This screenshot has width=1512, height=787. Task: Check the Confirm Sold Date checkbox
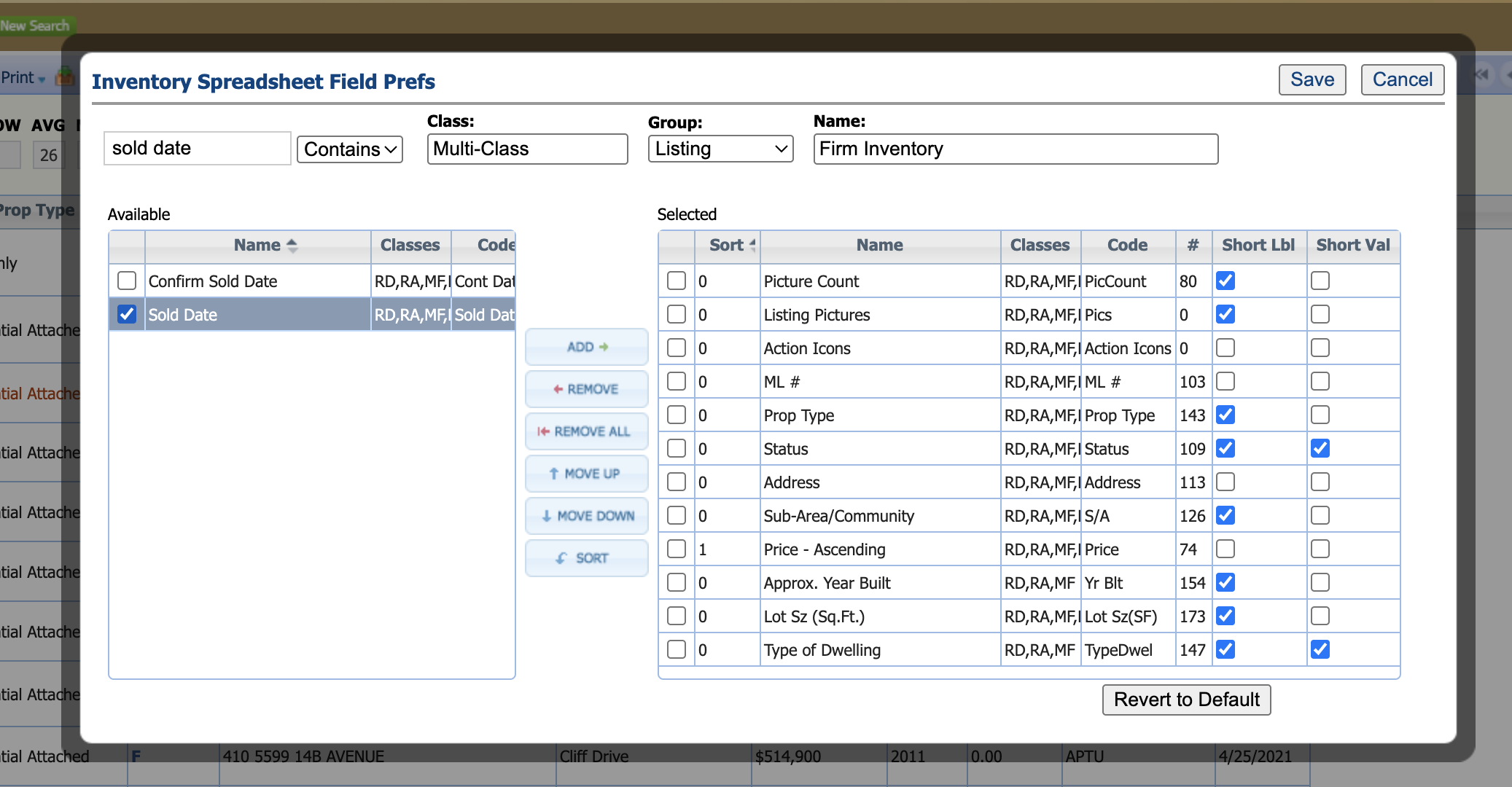[x=127, y=281]
